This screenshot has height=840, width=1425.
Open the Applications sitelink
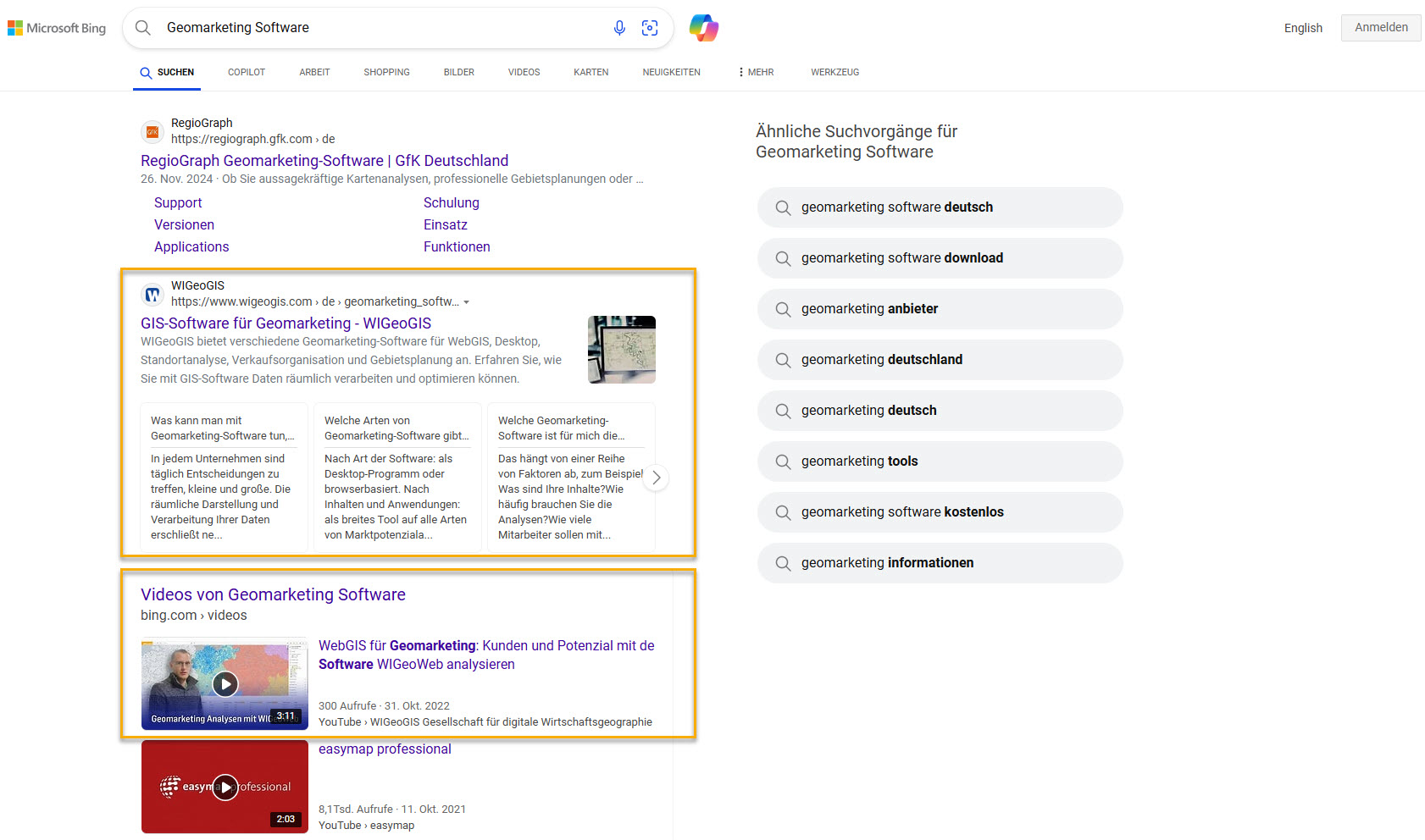point(191,247)
